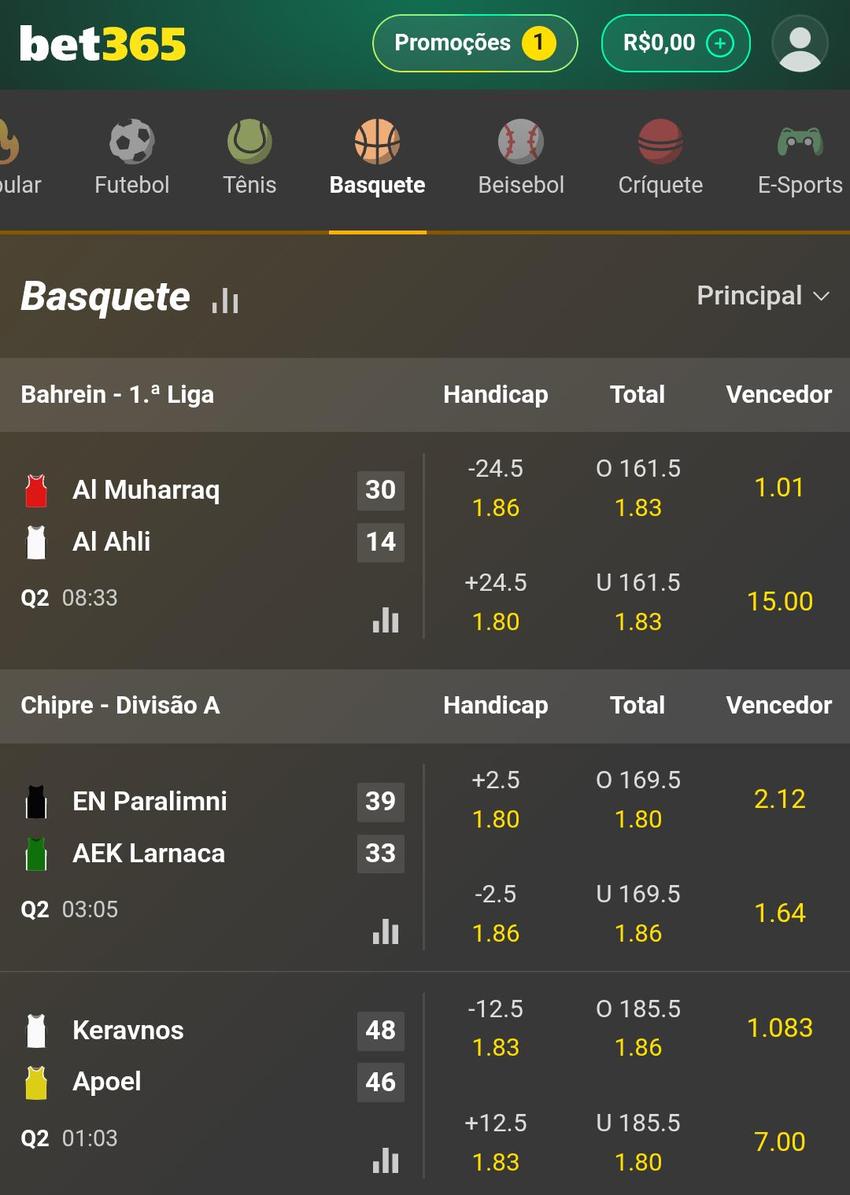Open the Principal market dropdown
The width and height of the screenshot is (850, 1195).
tap(764, 296)
